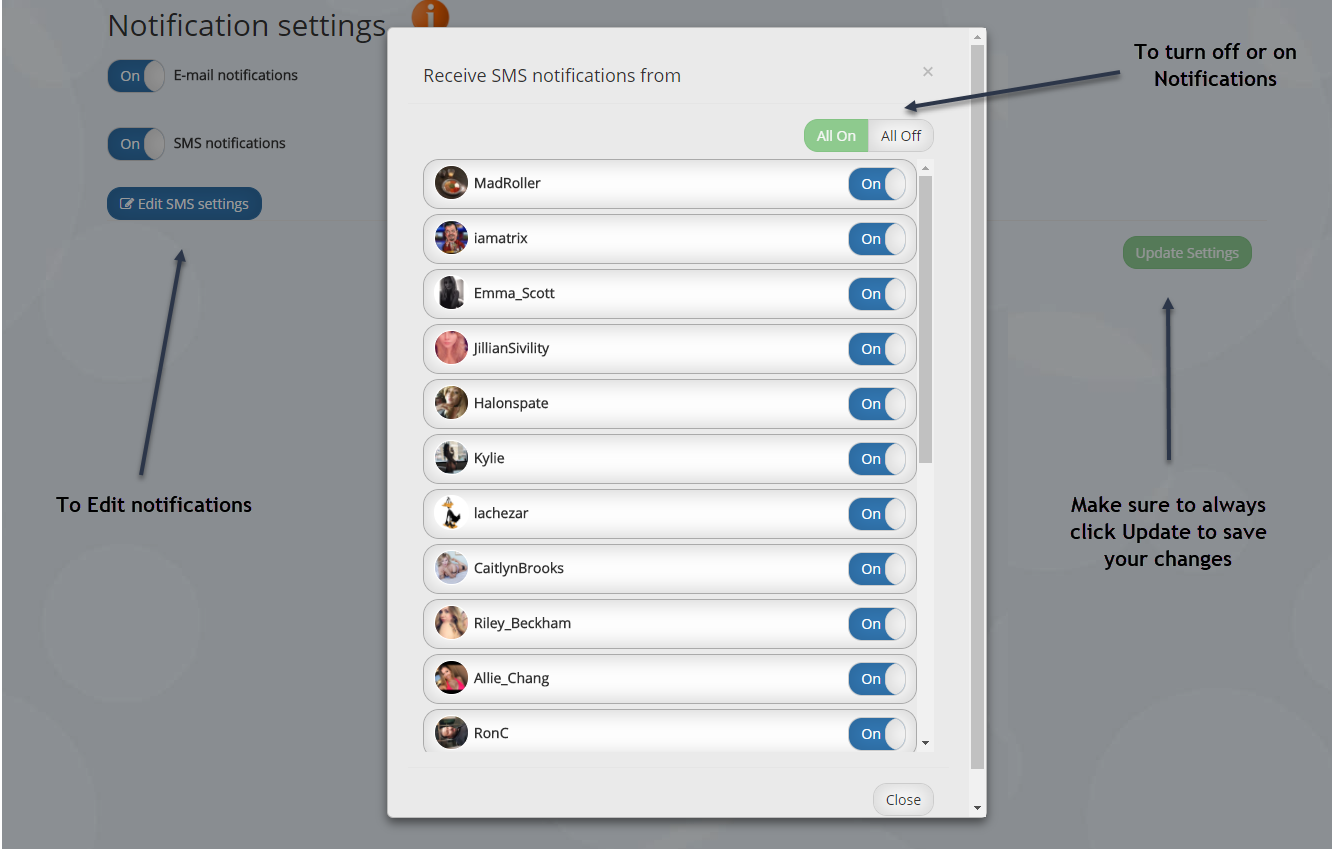Disable SMS notifications from Riley_Beckham
Screen dimensions: 1332x849
(x=877, y=624)
